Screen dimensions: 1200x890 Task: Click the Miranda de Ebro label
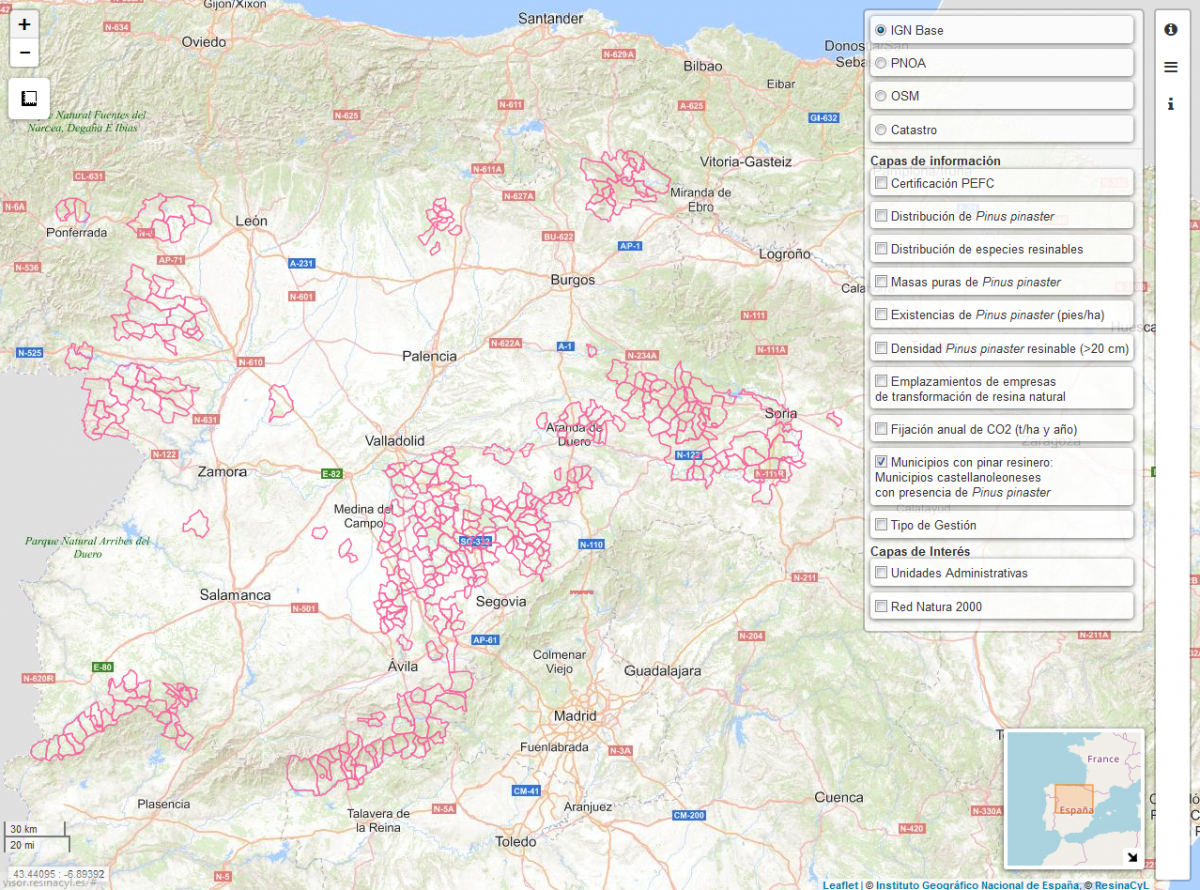[702, 199]
